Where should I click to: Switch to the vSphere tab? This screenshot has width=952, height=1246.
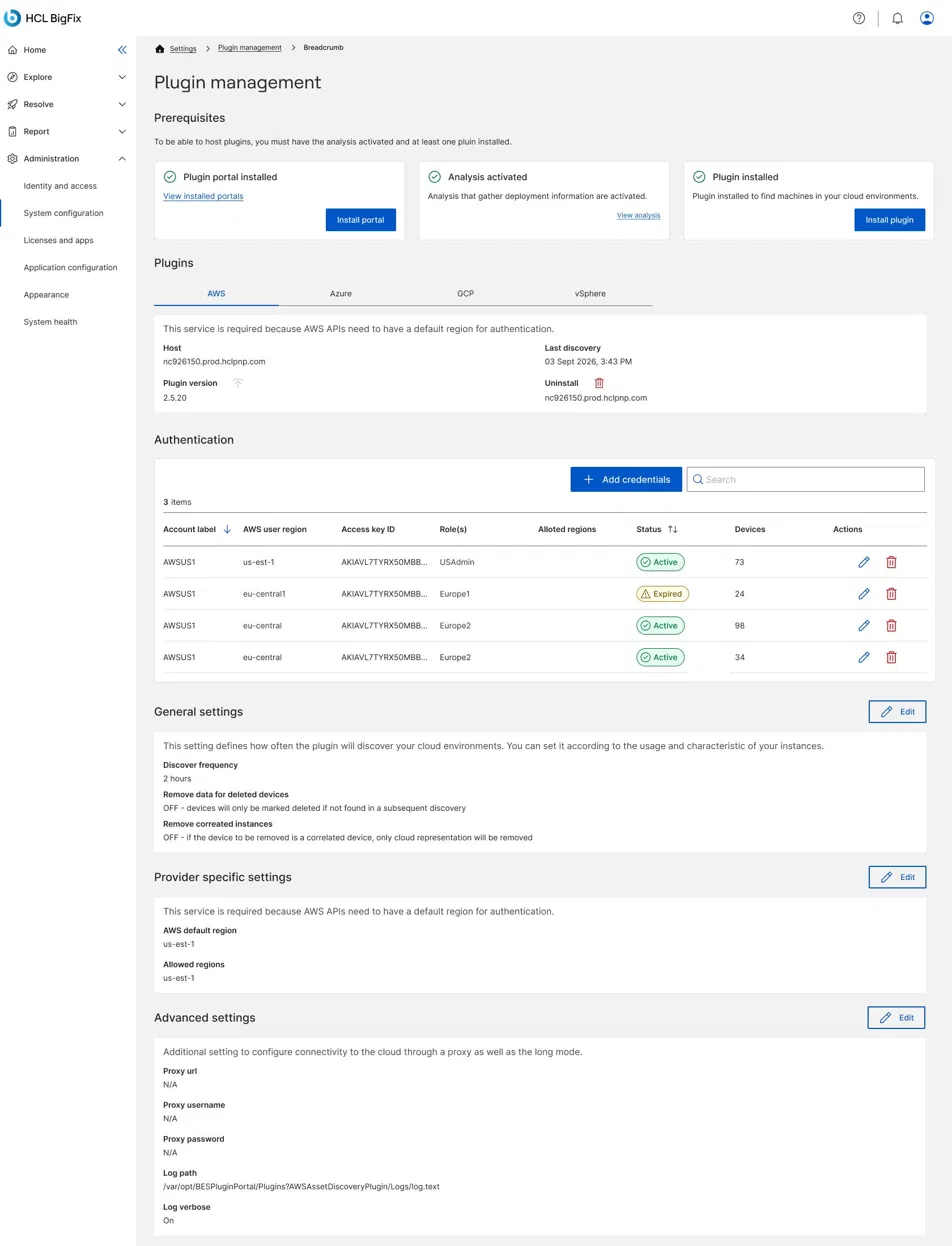[x=590, y=294]
